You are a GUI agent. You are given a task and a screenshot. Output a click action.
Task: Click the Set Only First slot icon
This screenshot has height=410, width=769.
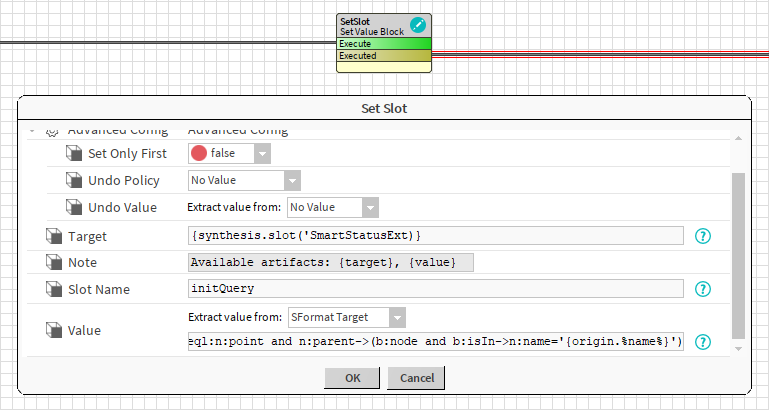(74, 153)
